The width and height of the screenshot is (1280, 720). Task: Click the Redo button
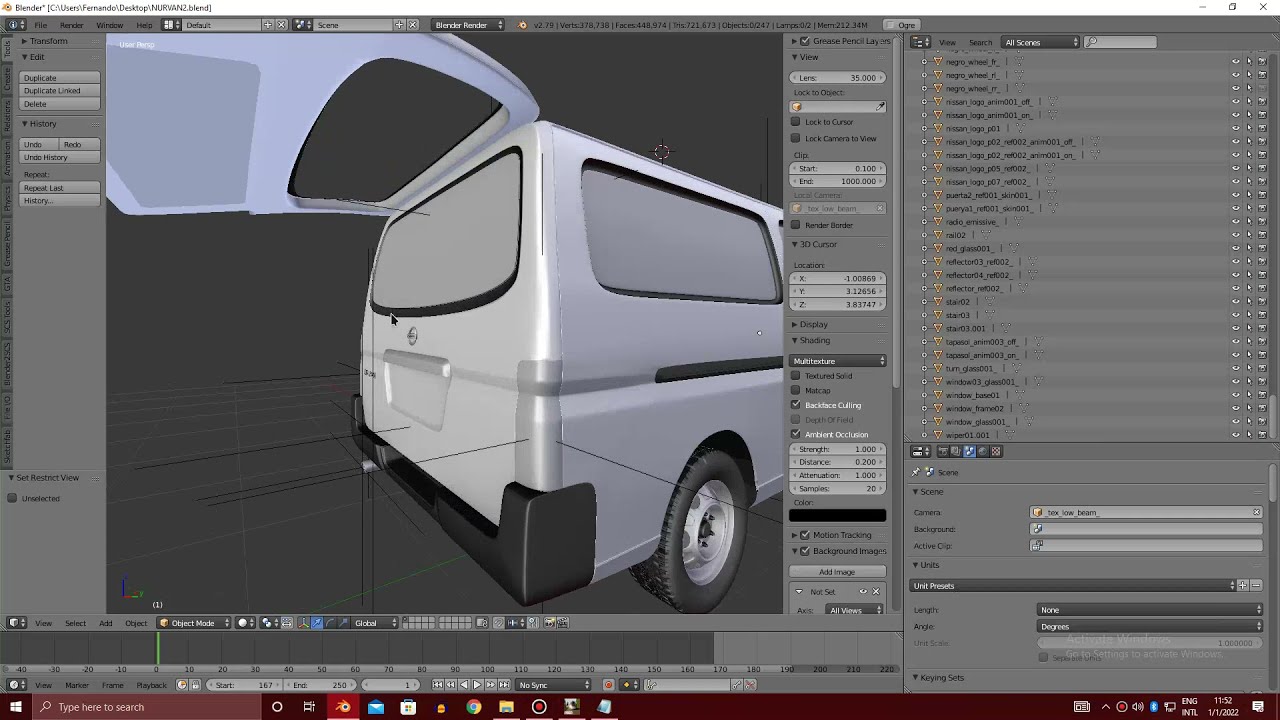point(80,145)
